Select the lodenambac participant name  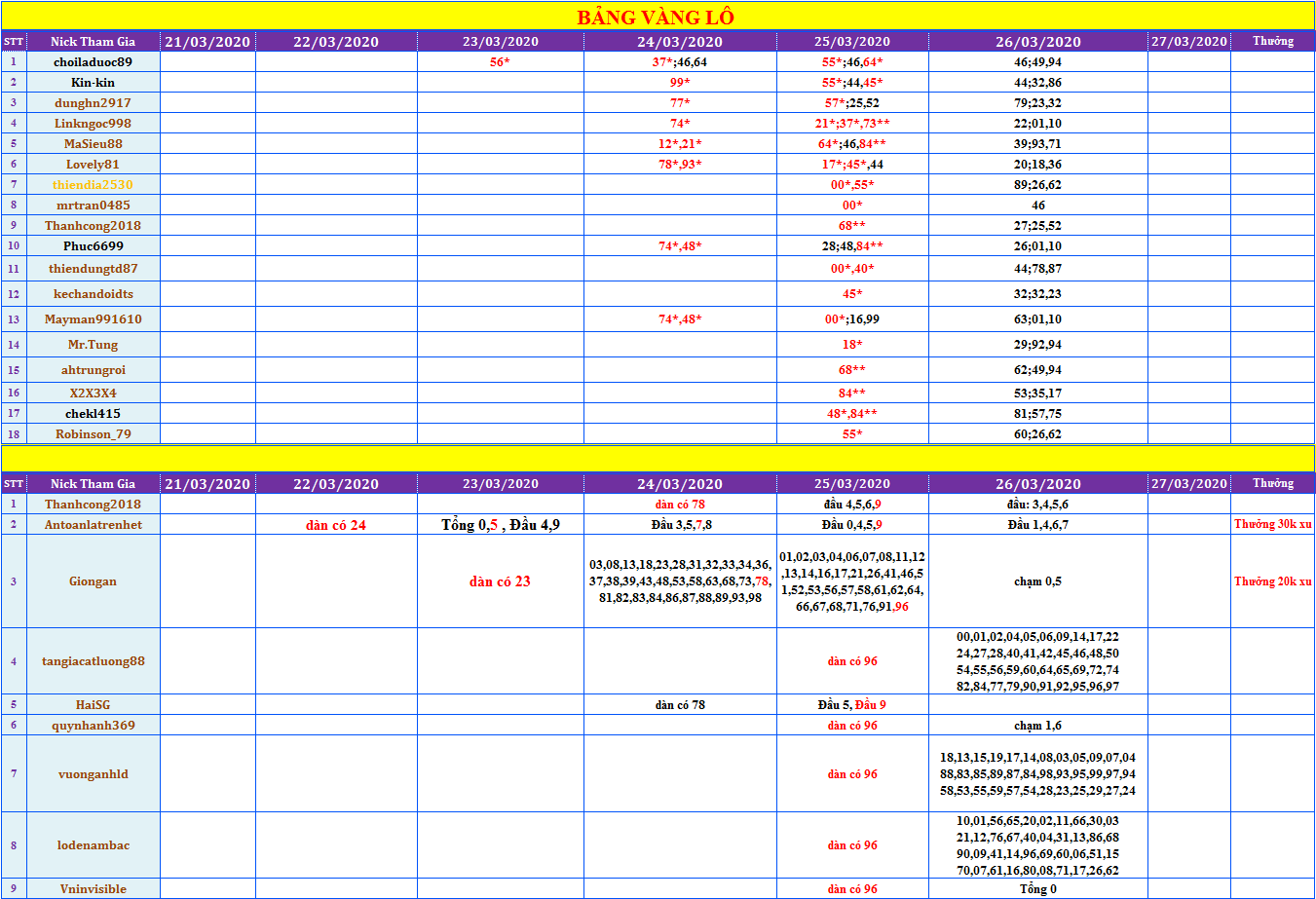click(93, 845)
